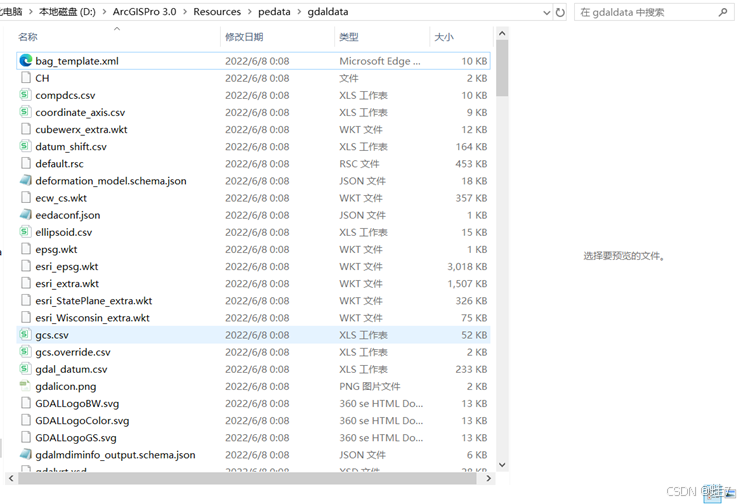The height and width of the screenshot is (504, 743).
Task: Click the RSC 文件 type cell
Action: pos(359,163)
